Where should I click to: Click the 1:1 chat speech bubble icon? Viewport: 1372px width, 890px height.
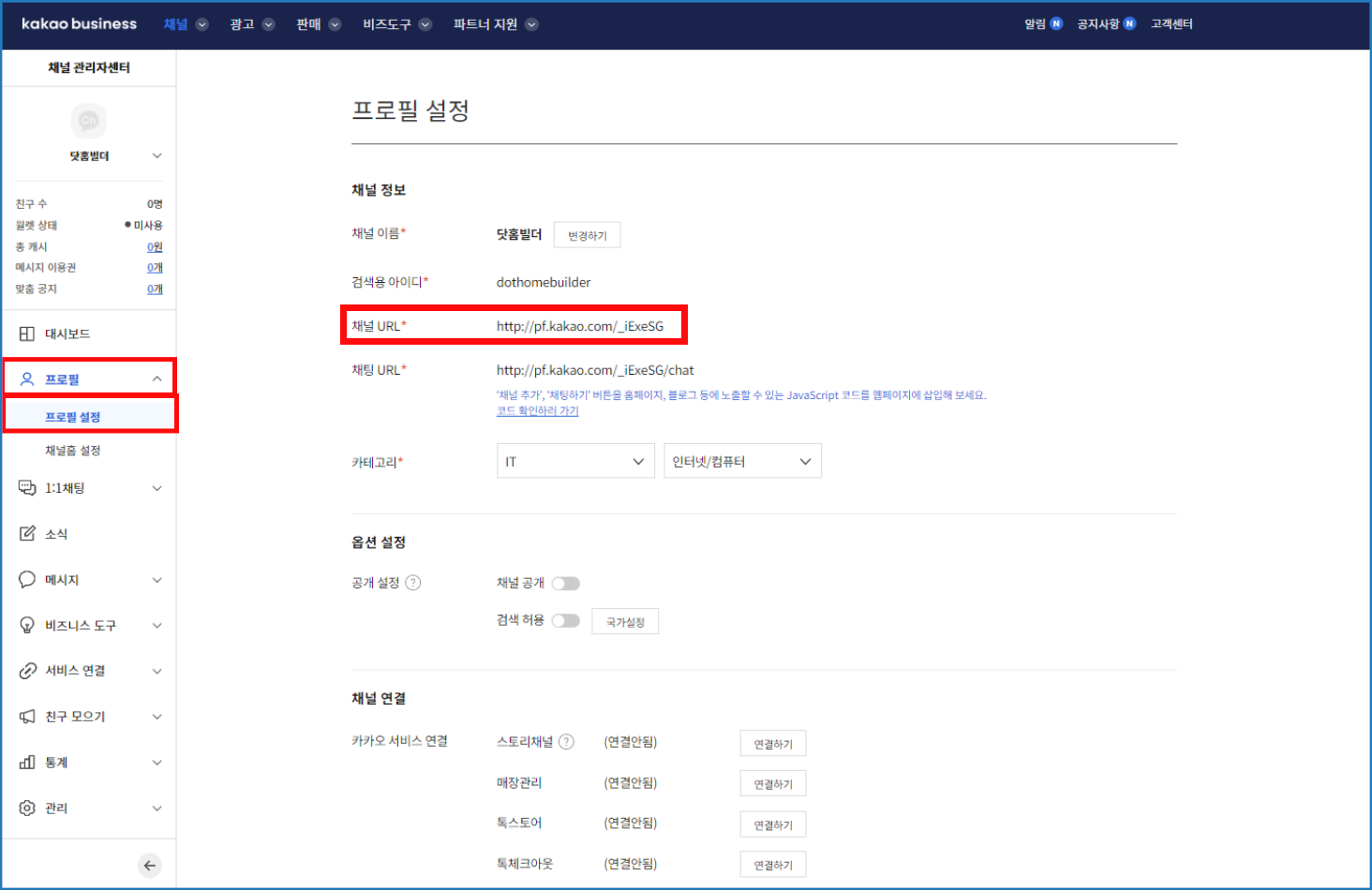27,488
